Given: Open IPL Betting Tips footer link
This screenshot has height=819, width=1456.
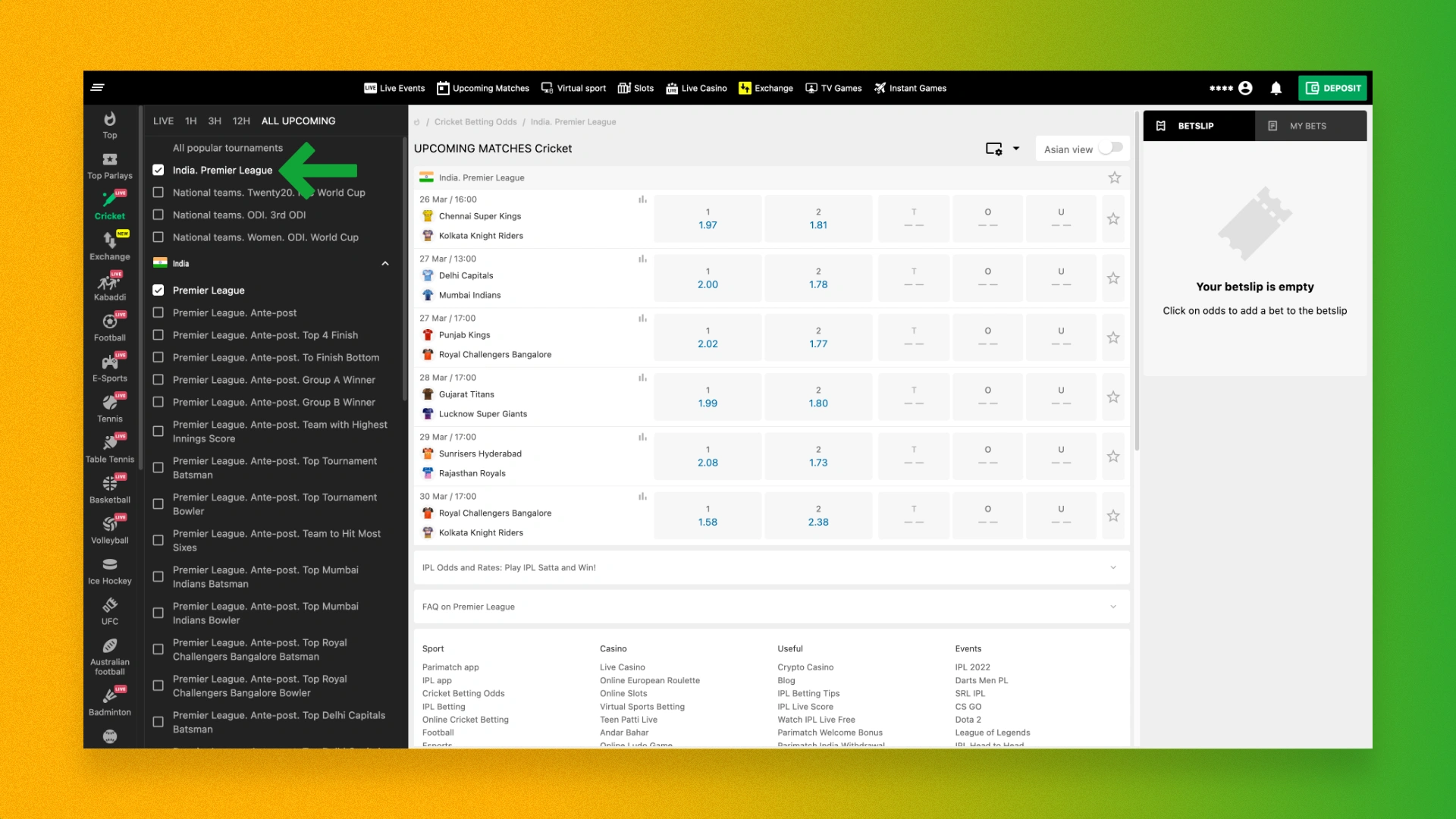Looking at the screenshot, I should point(808,694).
